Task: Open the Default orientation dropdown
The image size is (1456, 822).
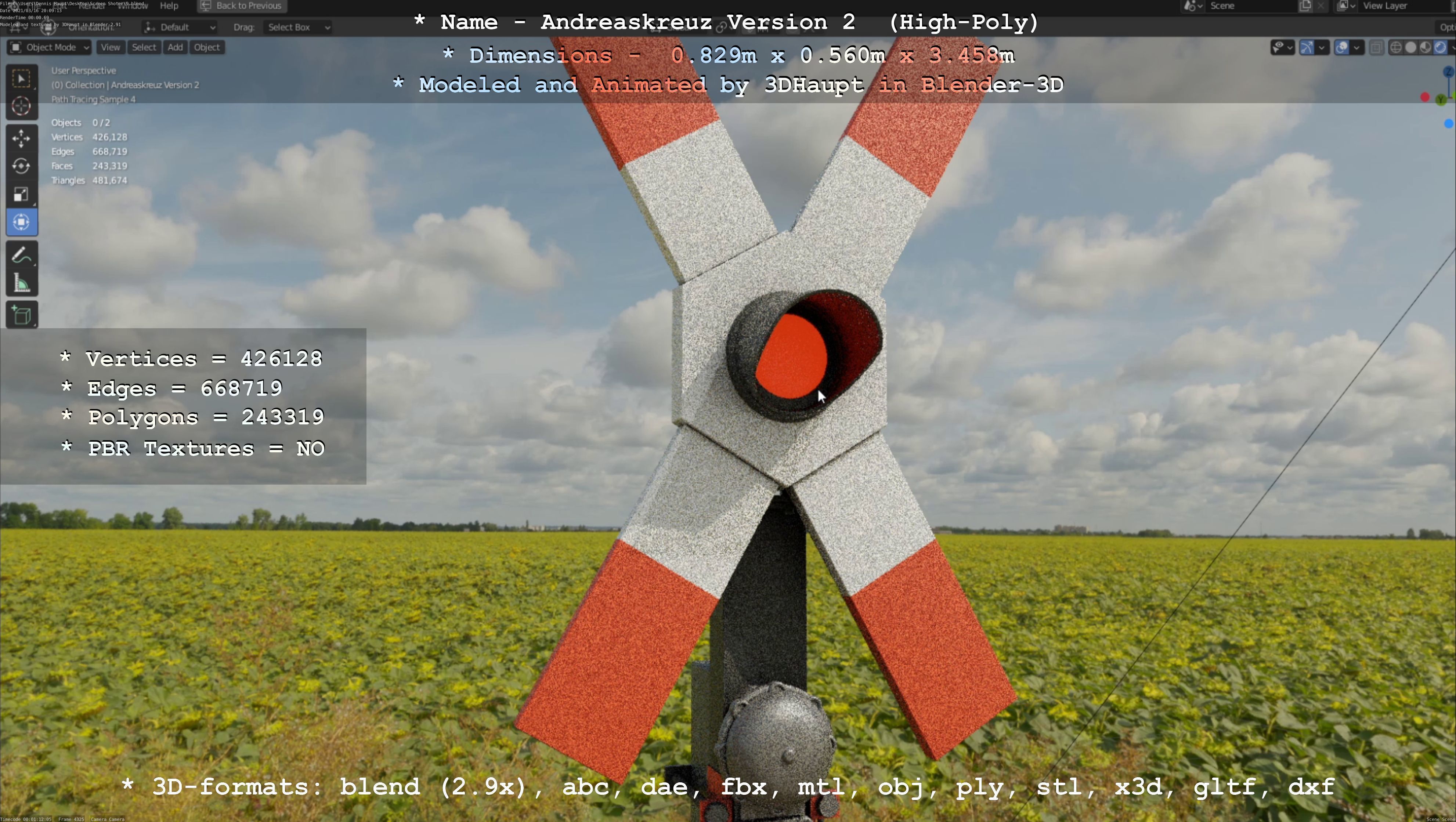Action: [180, 27]
